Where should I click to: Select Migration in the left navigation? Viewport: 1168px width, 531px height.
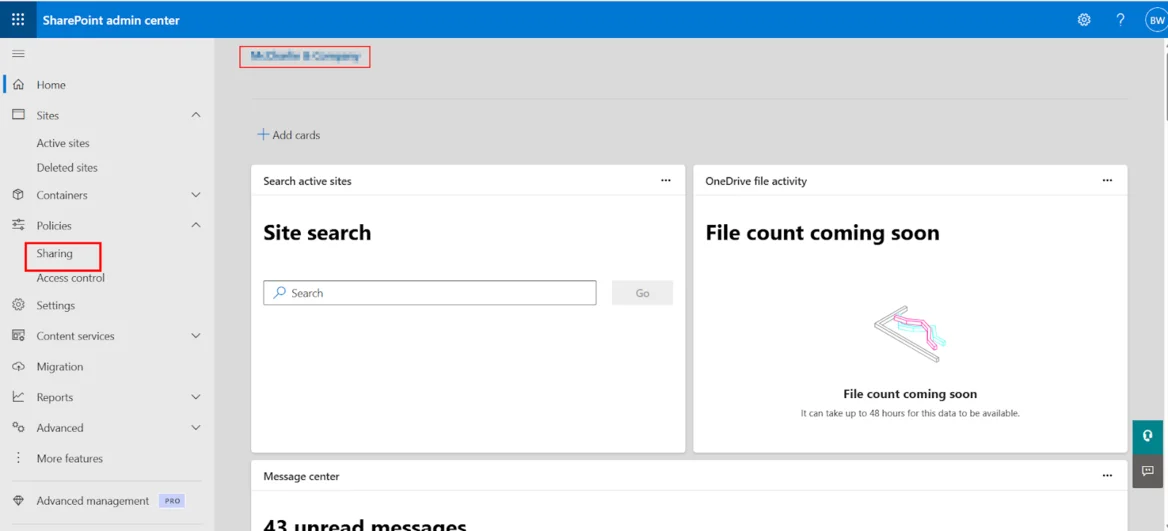60,367
